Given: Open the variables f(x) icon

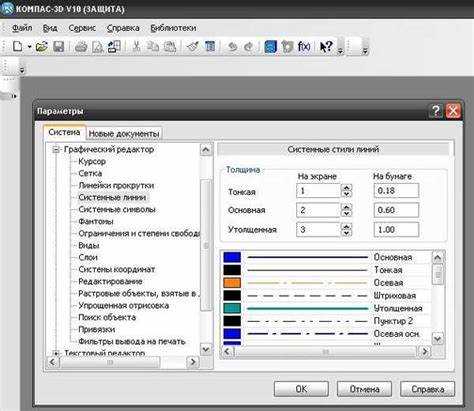Looking at the screenshot, I should click(x=304, y=46).
